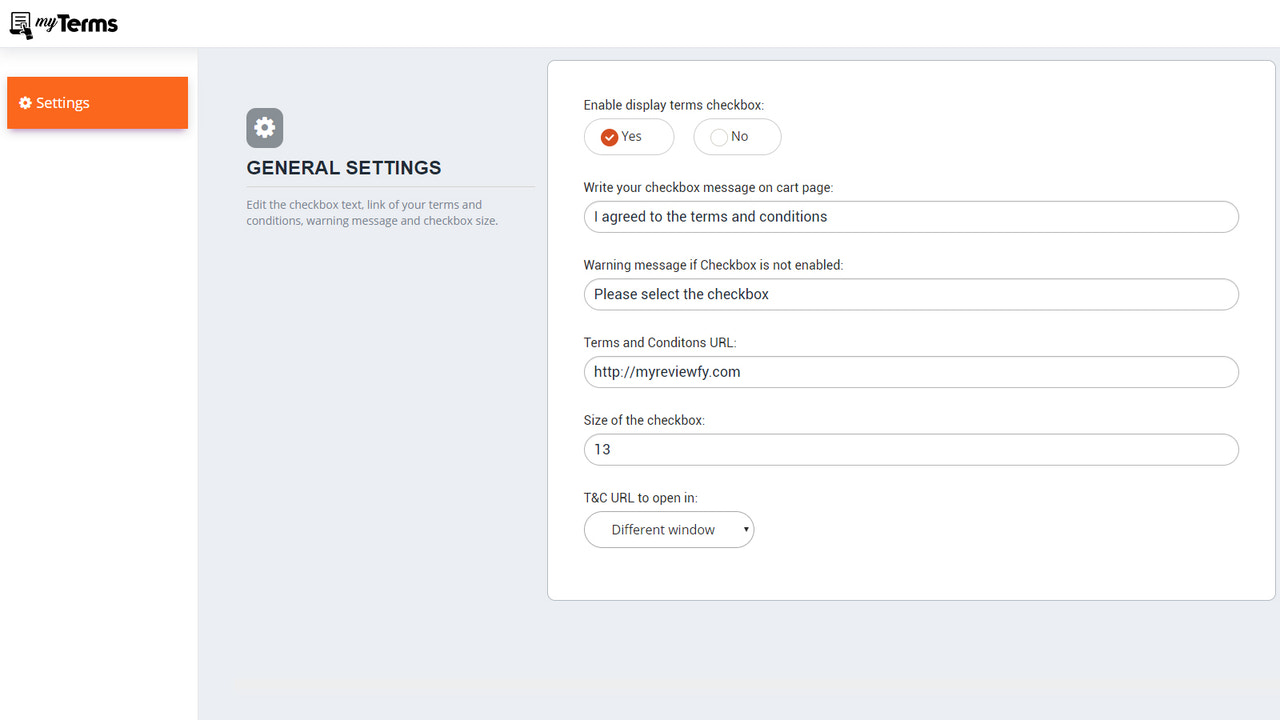Click http://myreviewfy.com text

click(x=667, y=371)
